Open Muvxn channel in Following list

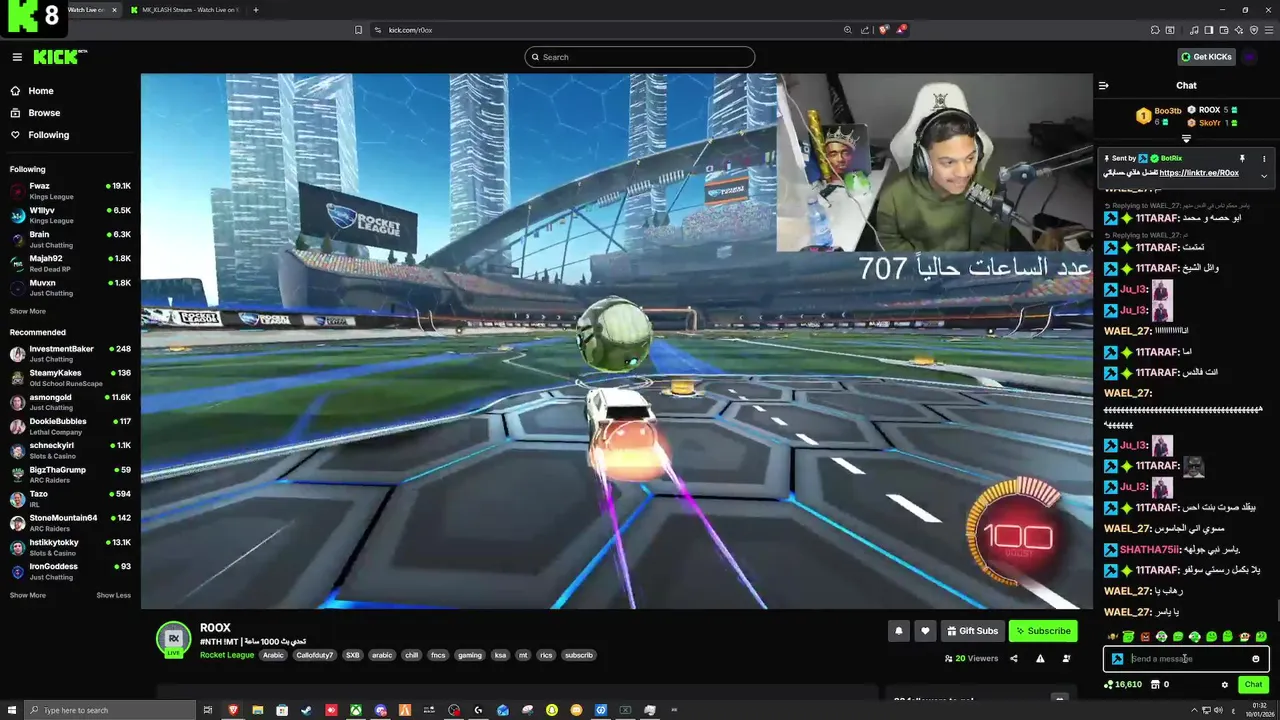point(70,287)
